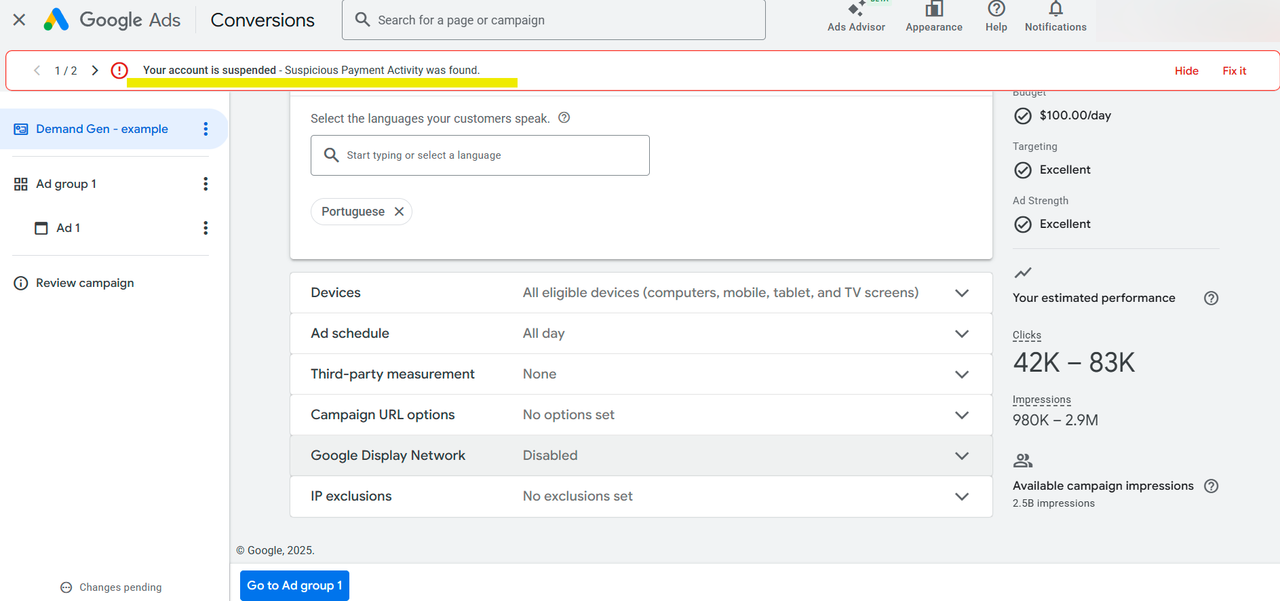This screenshot has width=1280, height=601.
Task: Click the Impressions estimate label
Action: 1042,399
